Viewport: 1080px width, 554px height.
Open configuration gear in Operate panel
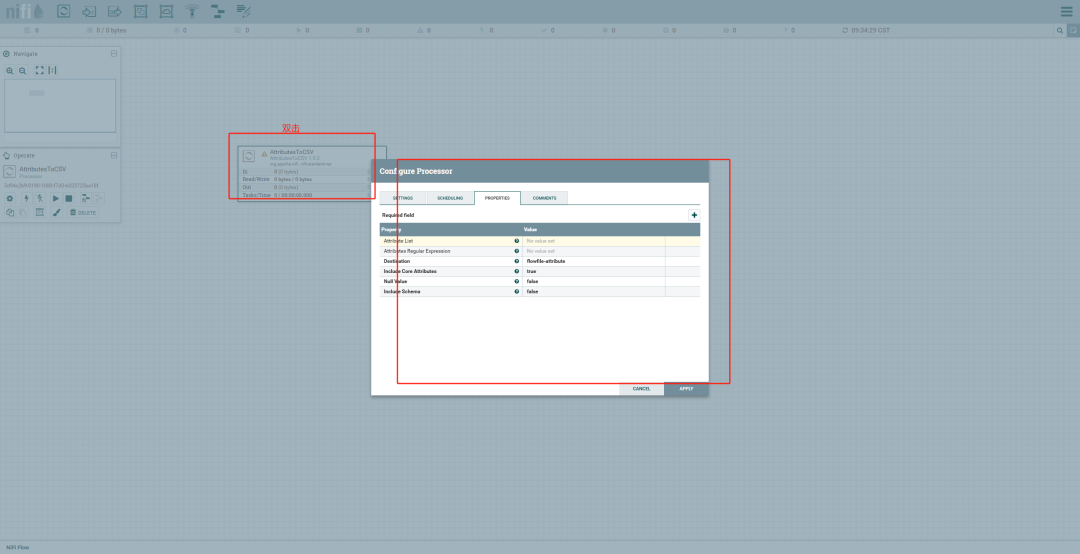click(10, 198)
